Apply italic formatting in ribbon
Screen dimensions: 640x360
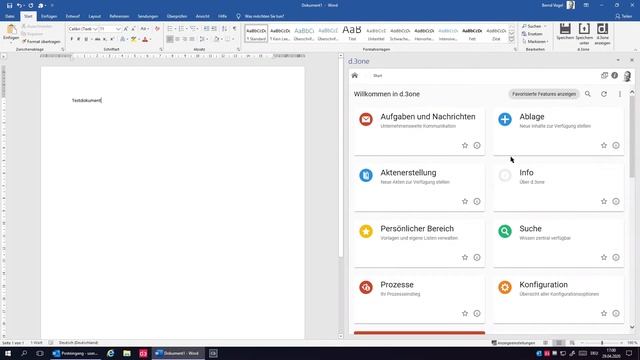click(x=78, y=39)
